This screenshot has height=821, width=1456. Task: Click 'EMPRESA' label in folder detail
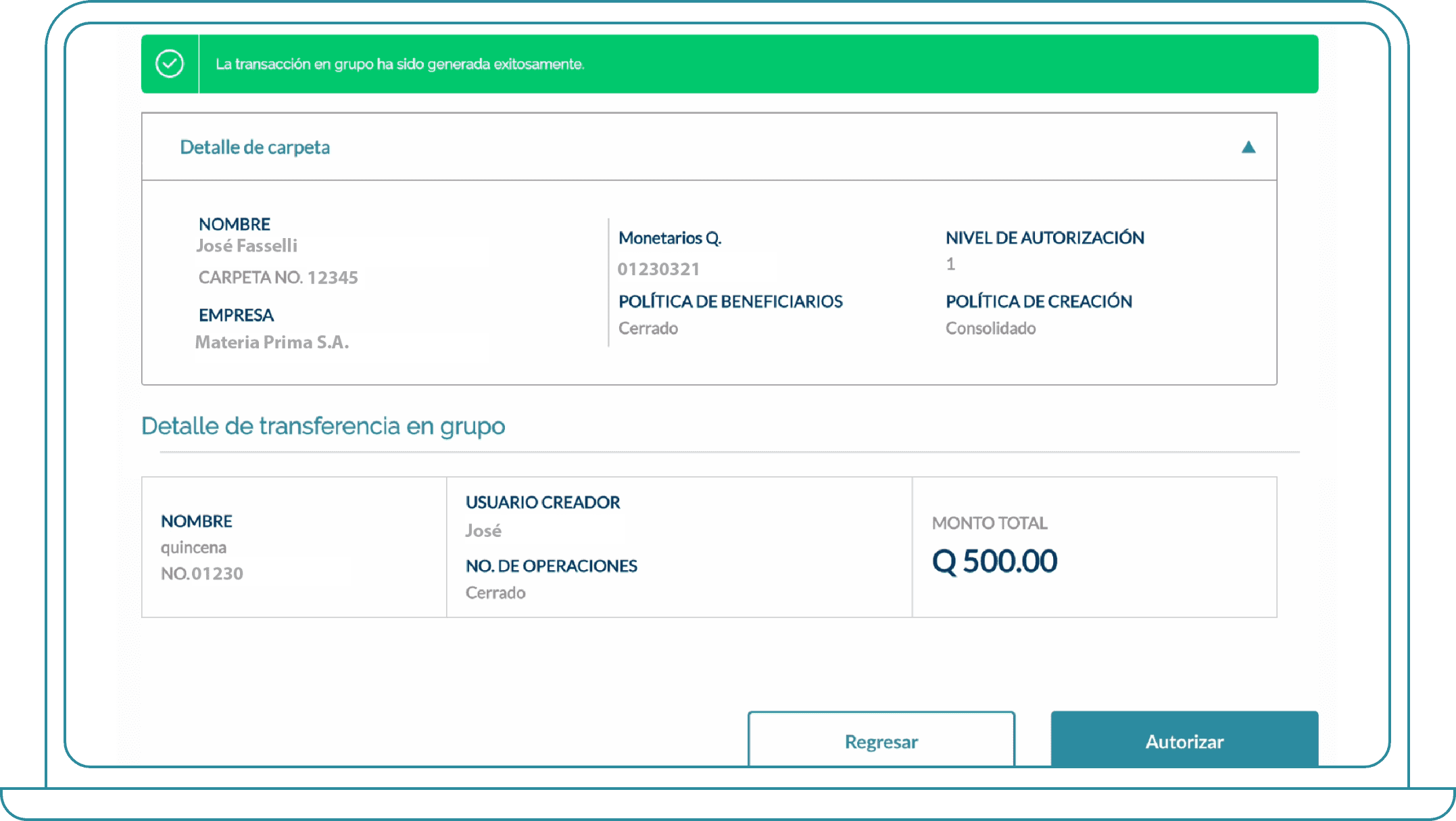click(x=236, y=315)
